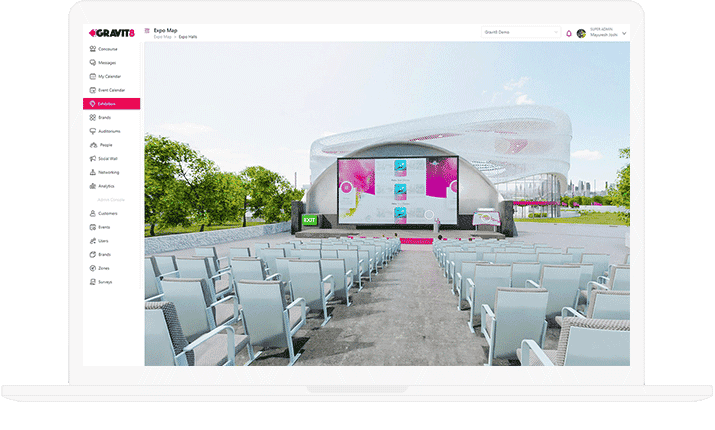
Task: Open the Gravit8 Demo dropdown
Action: pos(521,32)
